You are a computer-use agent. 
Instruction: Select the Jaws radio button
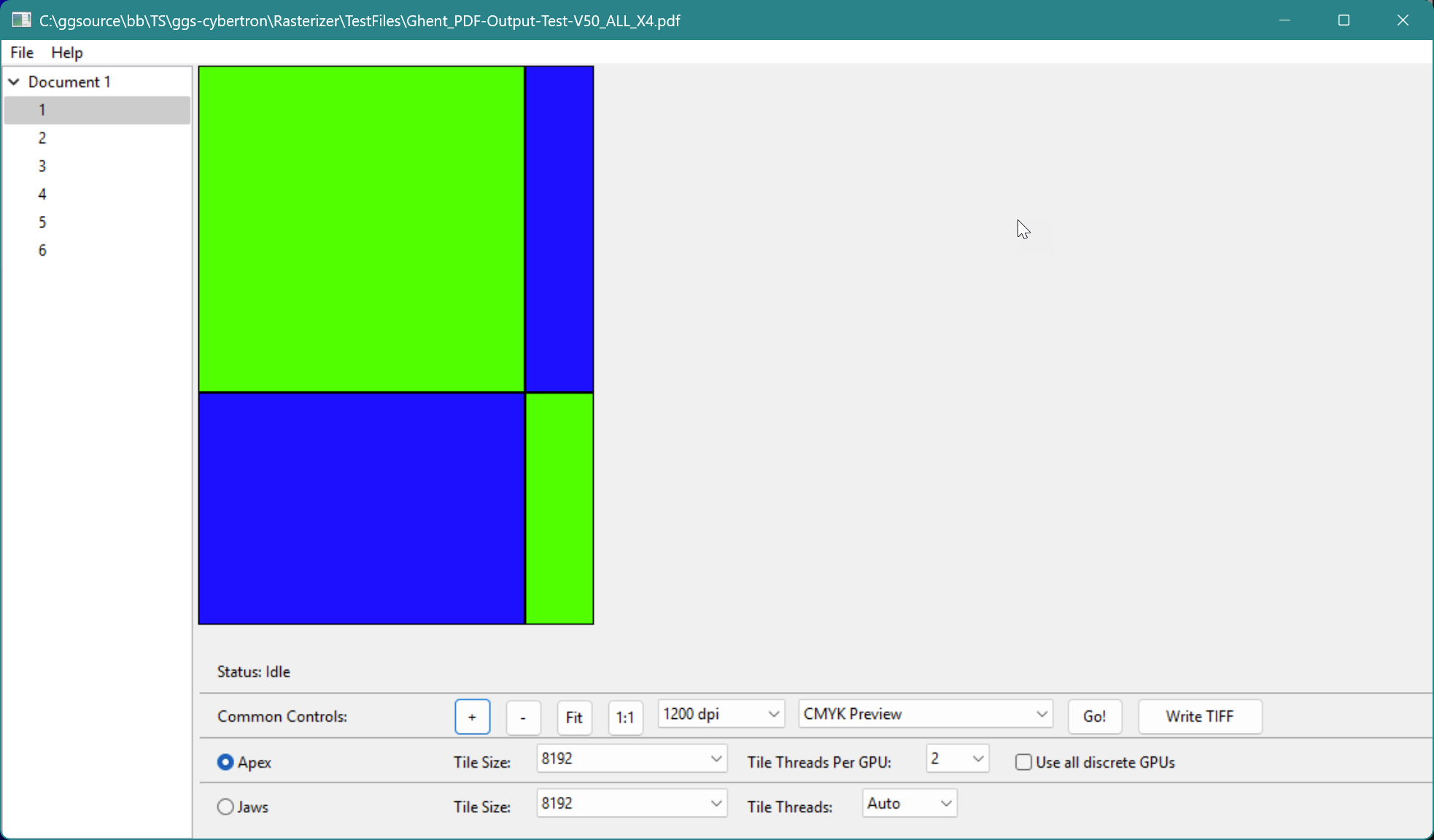click(x=225, y=806)
